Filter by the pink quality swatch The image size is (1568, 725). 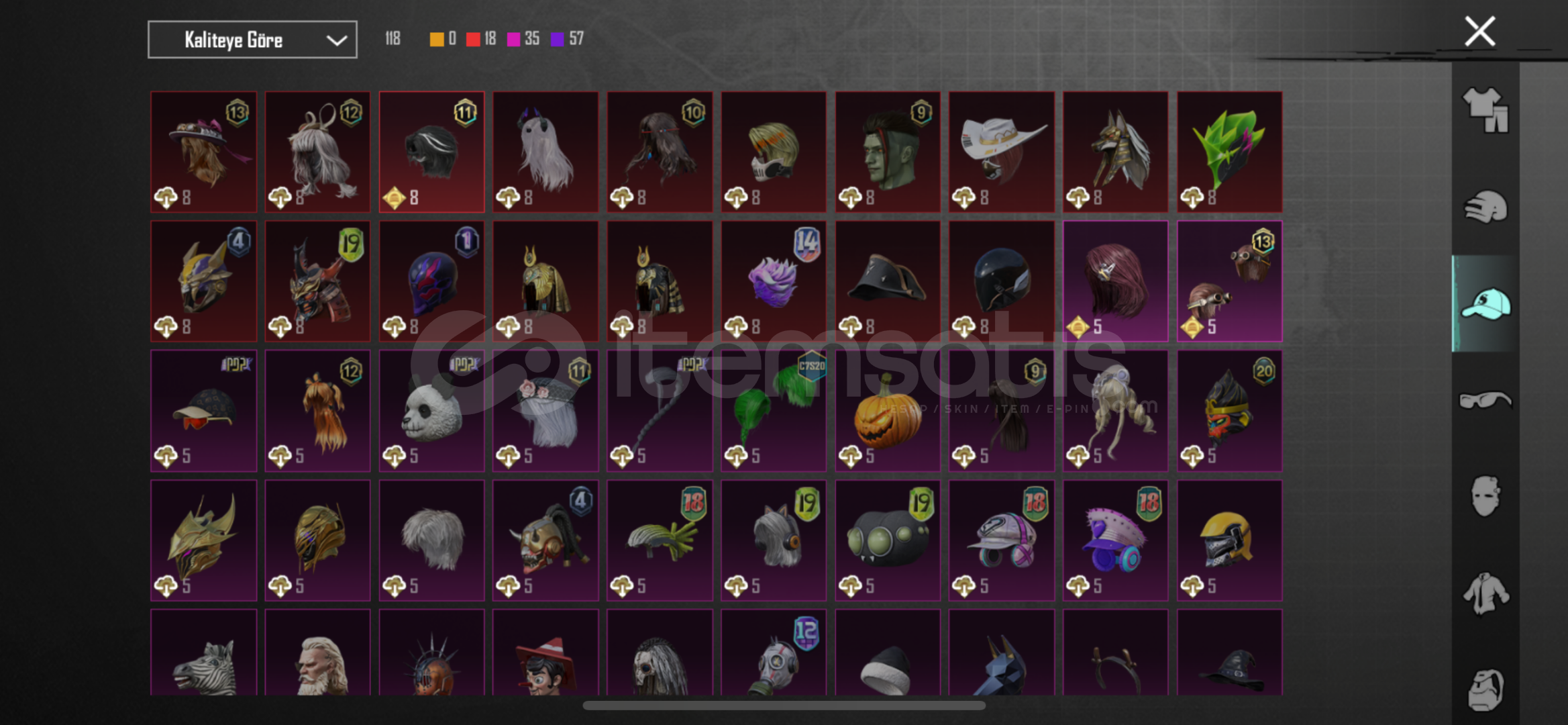tap(513, 39)
